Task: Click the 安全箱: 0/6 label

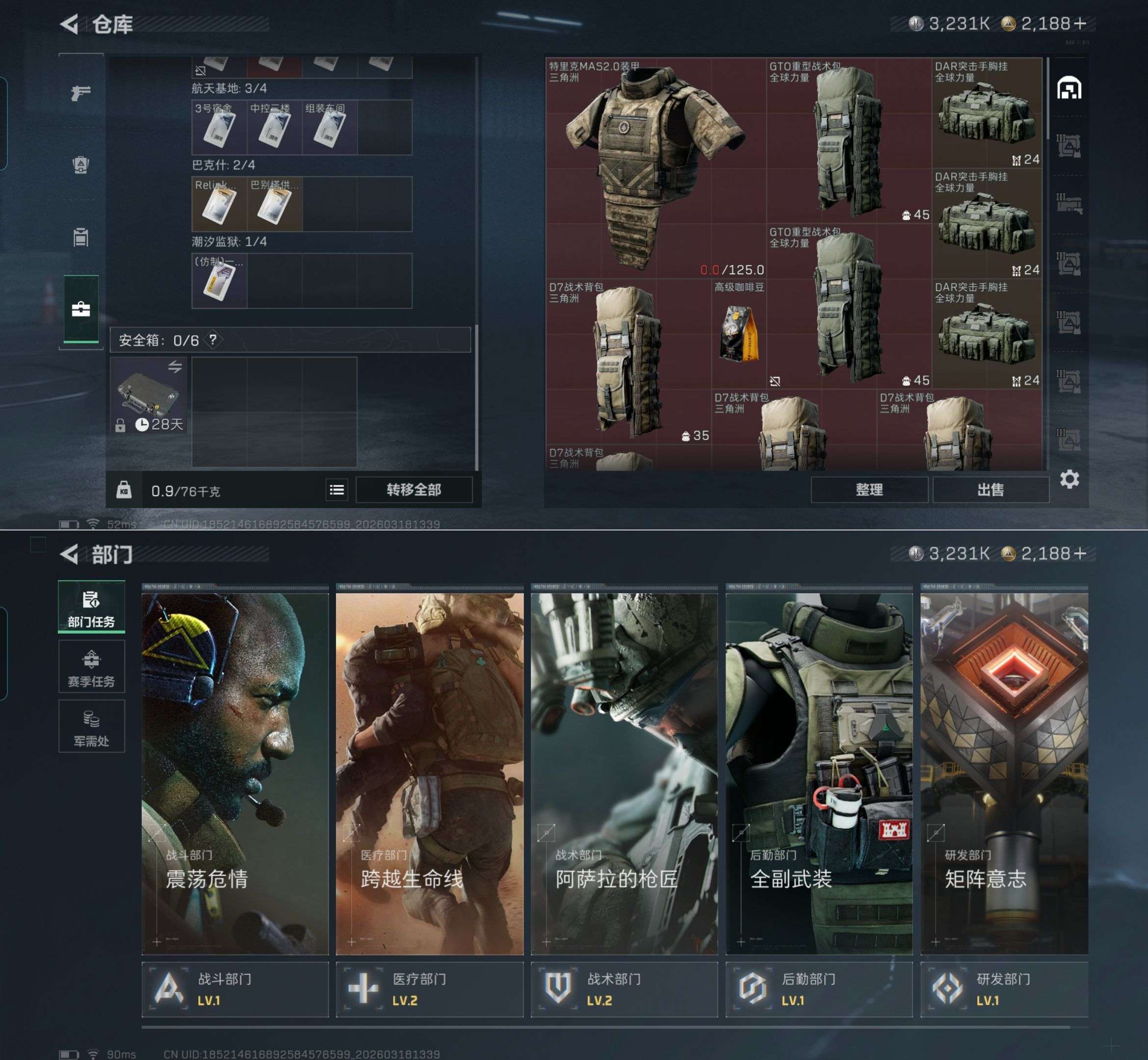Action: (158, 341)
